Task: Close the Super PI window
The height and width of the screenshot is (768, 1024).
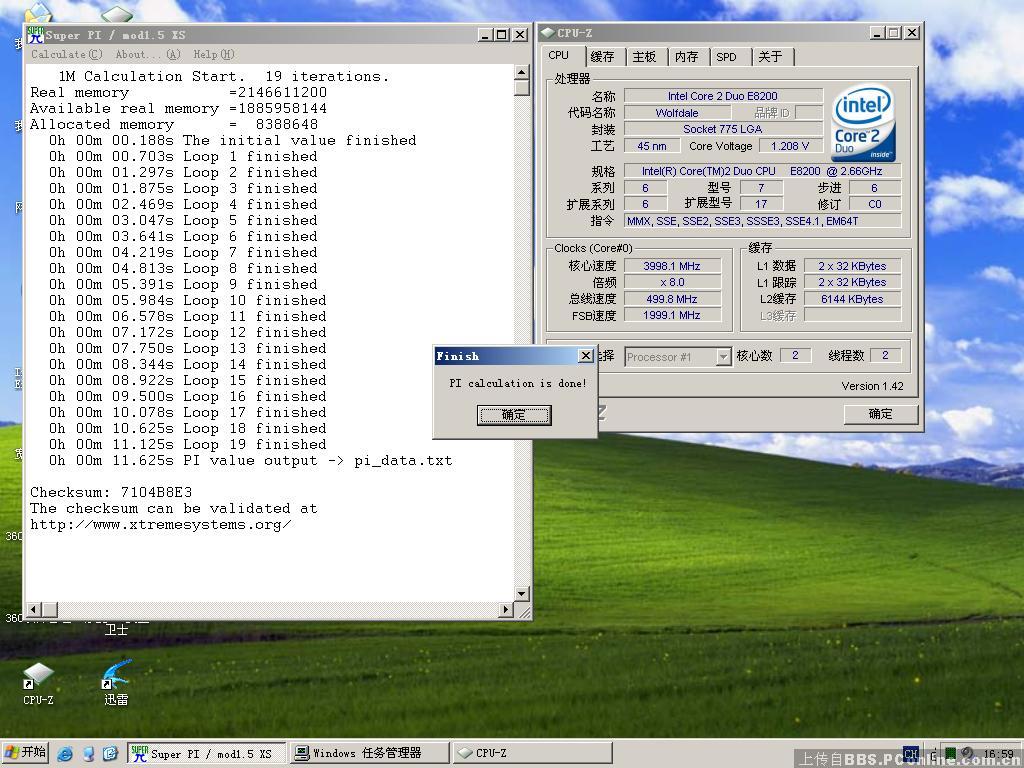Action: tap(520, 35)
